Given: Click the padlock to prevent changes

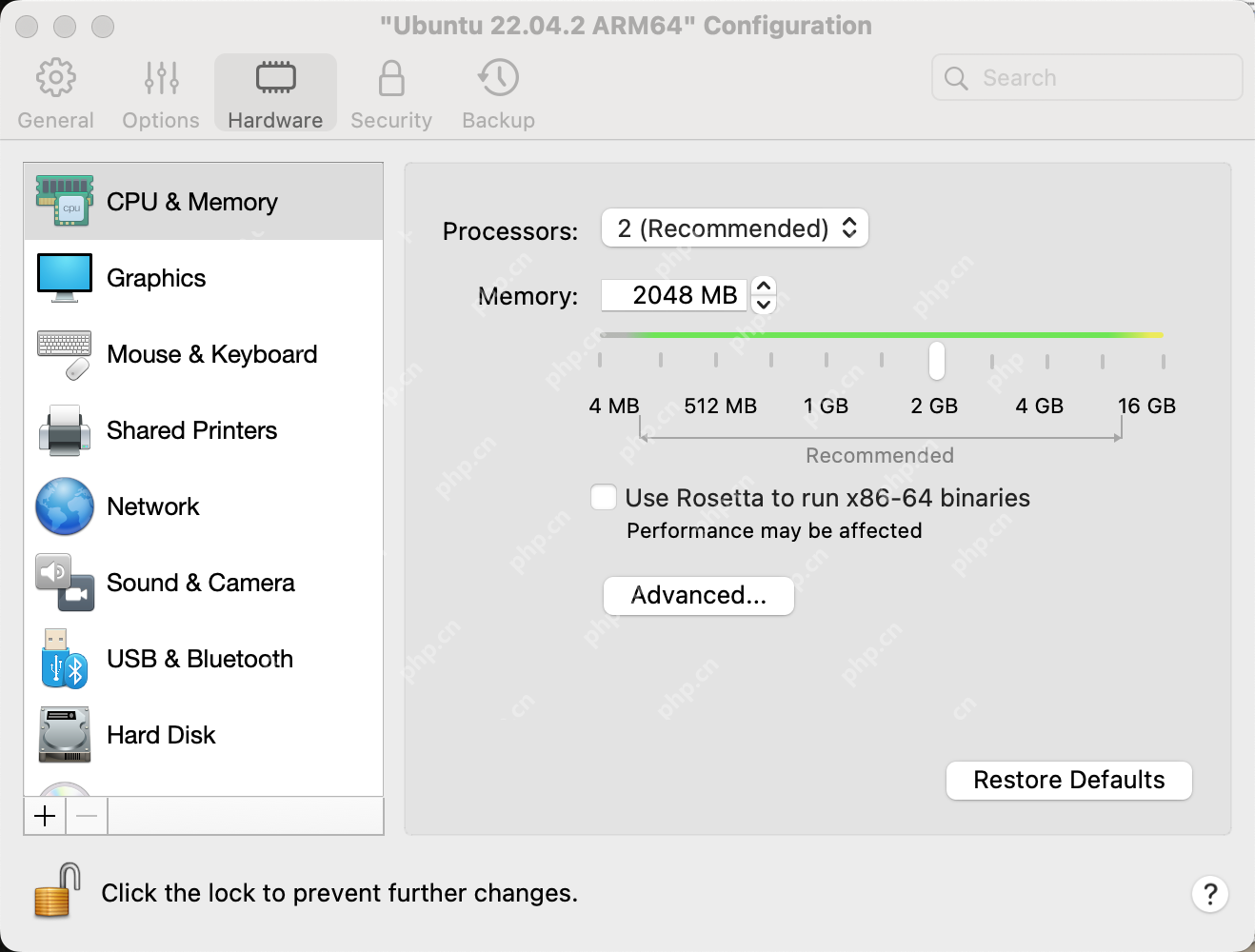Looking at the screenshot, I should tap(57, 891).
